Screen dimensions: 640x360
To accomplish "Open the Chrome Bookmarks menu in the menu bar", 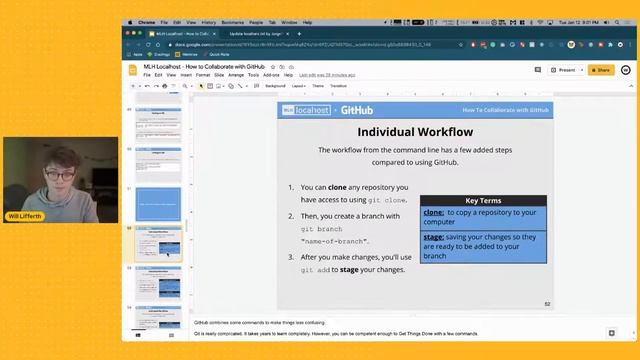I will pyautogui.click(x=232, y=22).
